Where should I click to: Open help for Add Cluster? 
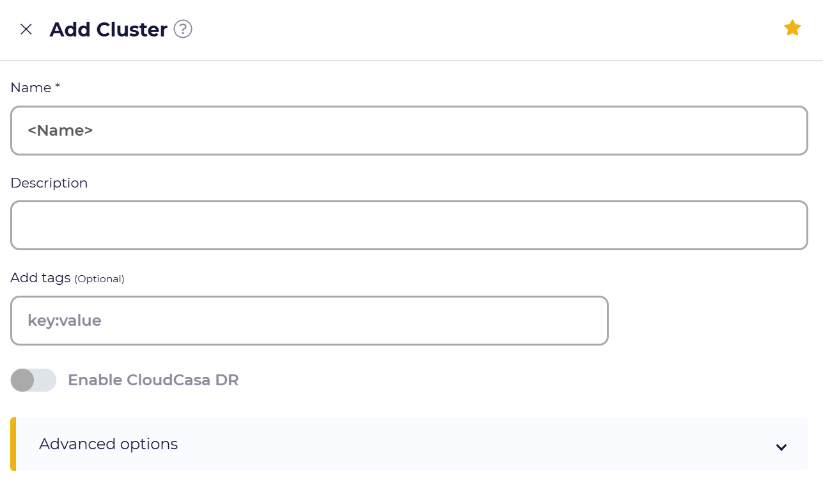coord(183,29)
